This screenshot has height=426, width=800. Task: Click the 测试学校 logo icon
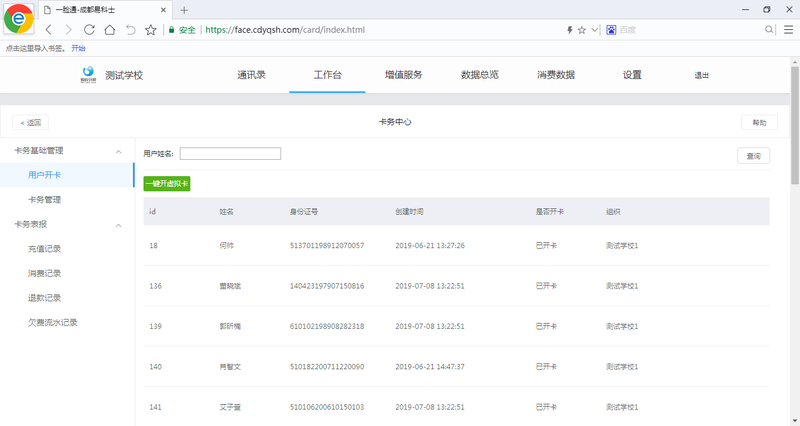tap(89, 75)
